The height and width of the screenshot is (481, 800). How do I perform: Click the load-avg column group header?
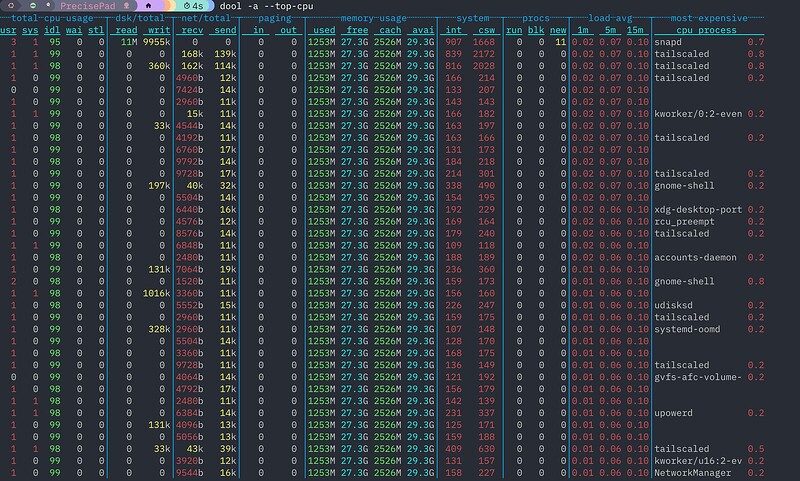[x=610, y=18]
